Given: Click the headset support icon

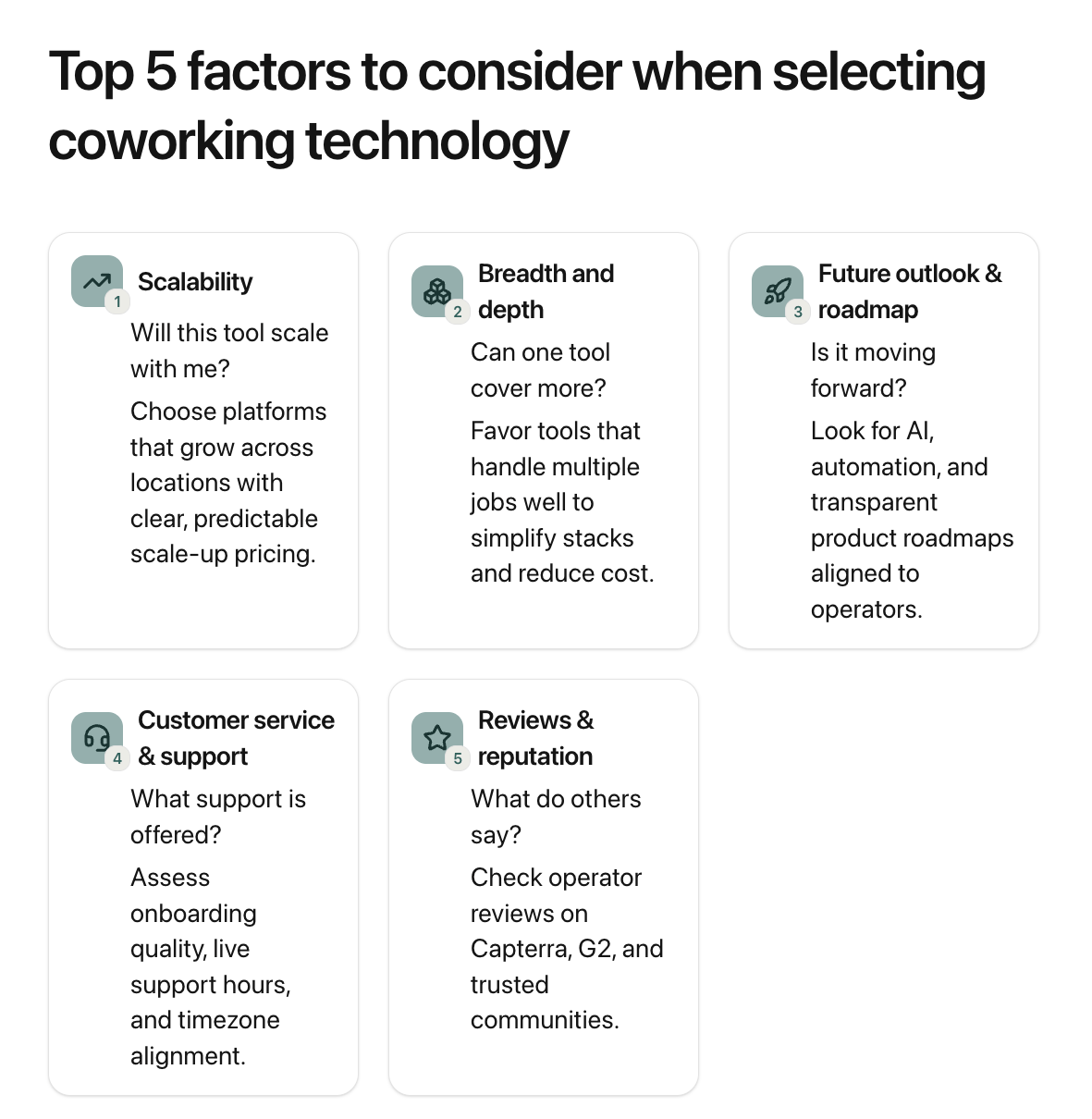Looking at the screenshot, I should coord(96,737).
